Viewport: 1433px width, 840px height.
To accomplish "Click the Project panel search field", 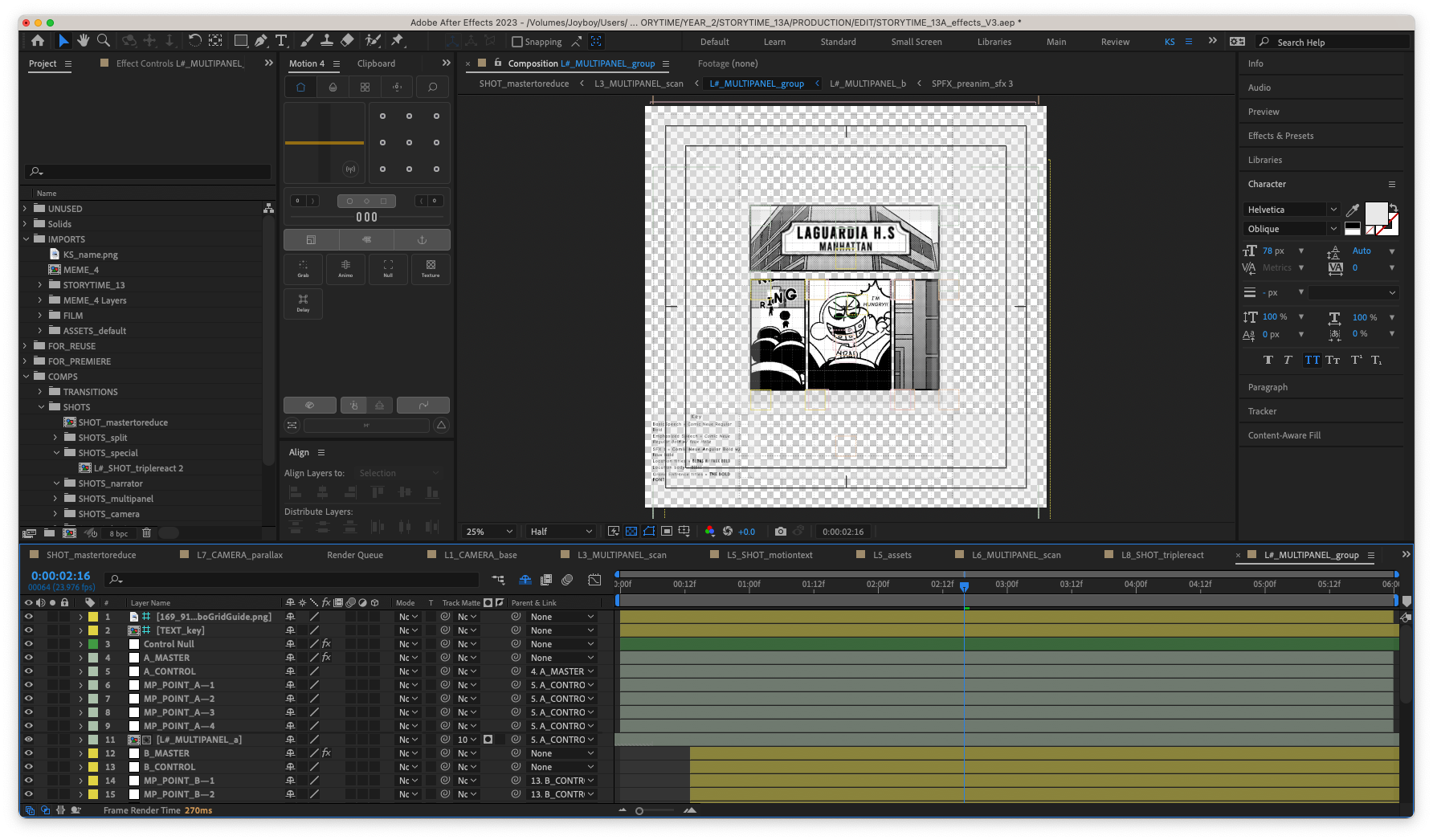I will coord(148,172).
